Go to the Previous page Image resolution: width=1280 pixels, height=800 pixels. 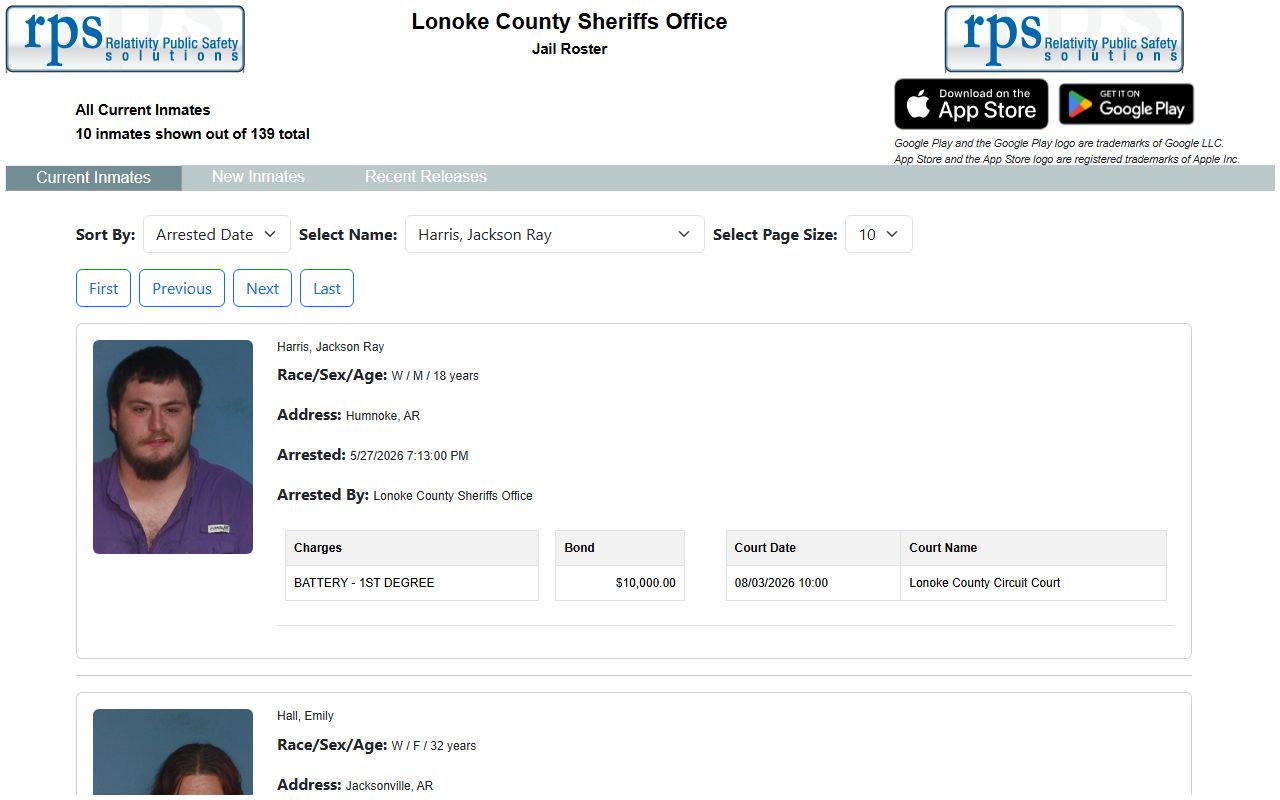click(182, 288)
